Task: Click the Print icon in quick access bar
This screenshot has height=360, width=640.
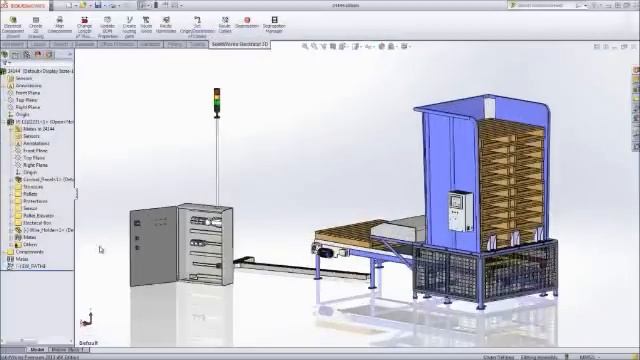Action: point(112,5)
